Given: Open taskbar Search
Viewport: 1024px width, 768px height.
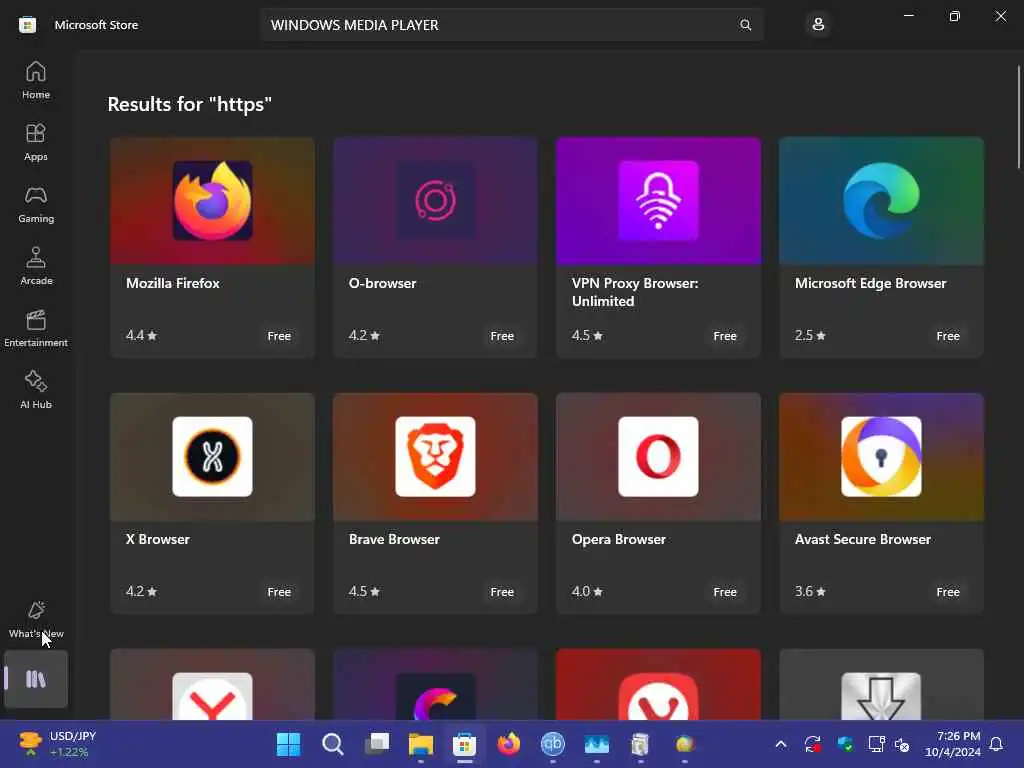Looking at the screenshot, I should click(x=332, y=744).
